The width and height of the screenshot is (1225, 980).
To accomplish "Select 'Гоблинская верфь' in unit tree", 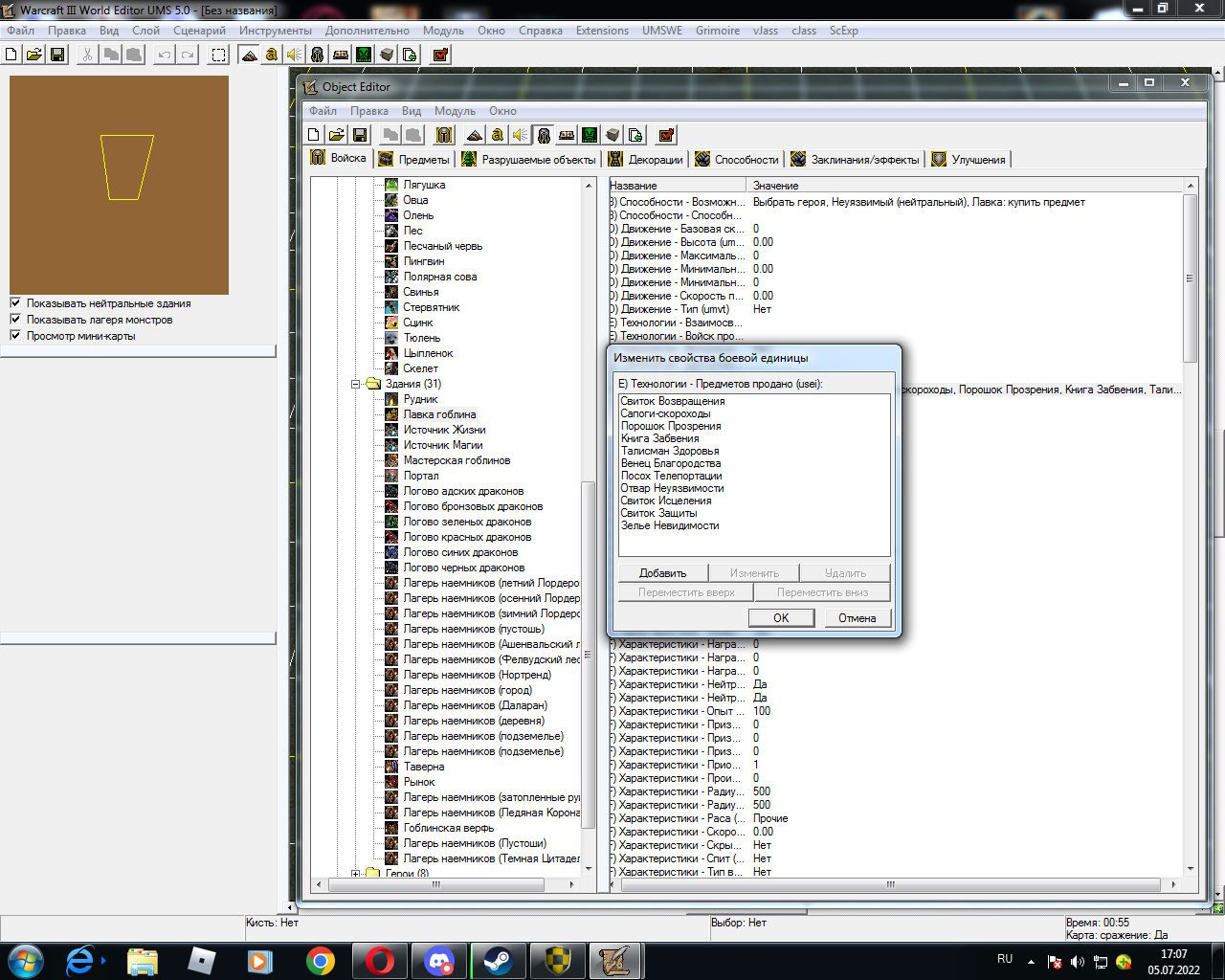I will pos(449,828).
